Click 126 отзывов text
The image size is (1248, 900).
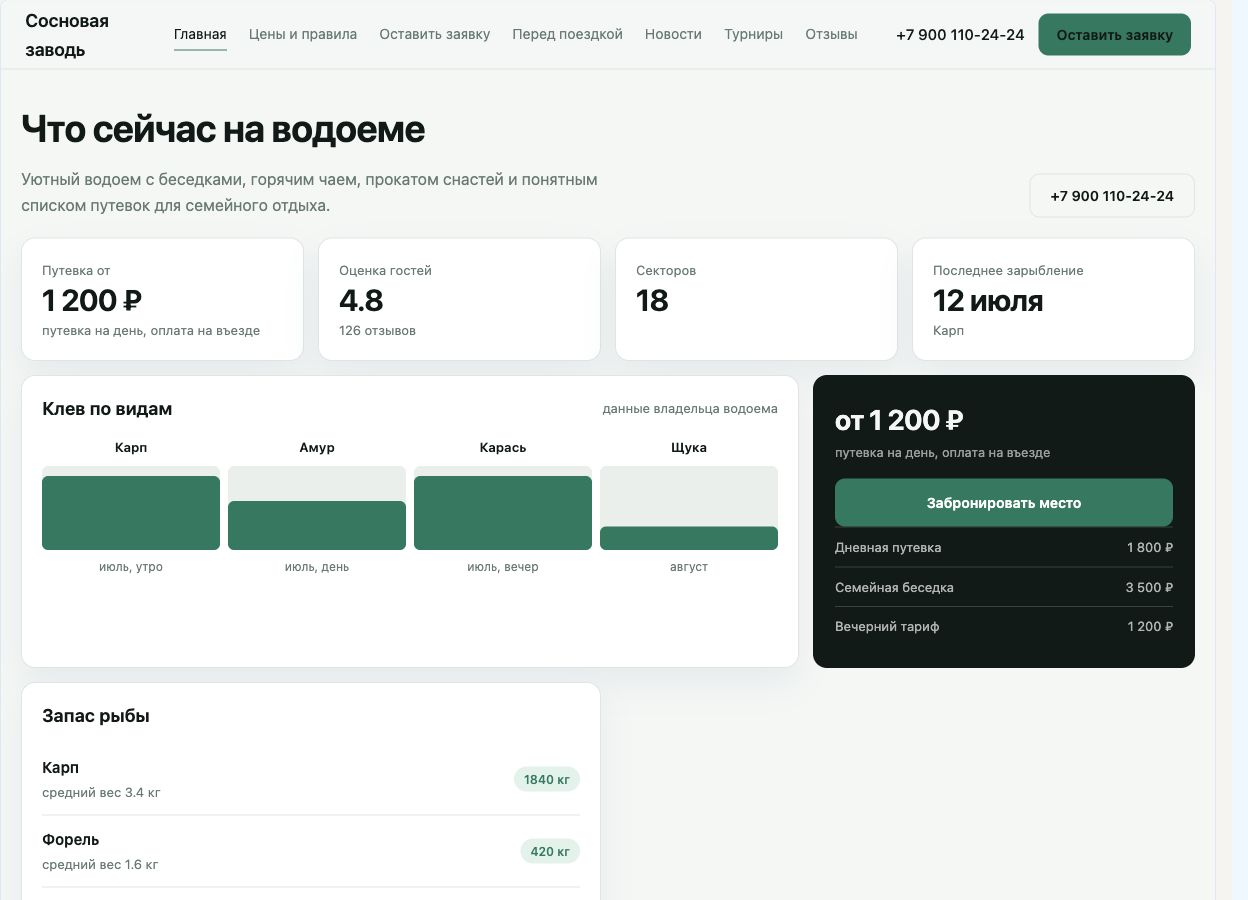click(378, 331)
